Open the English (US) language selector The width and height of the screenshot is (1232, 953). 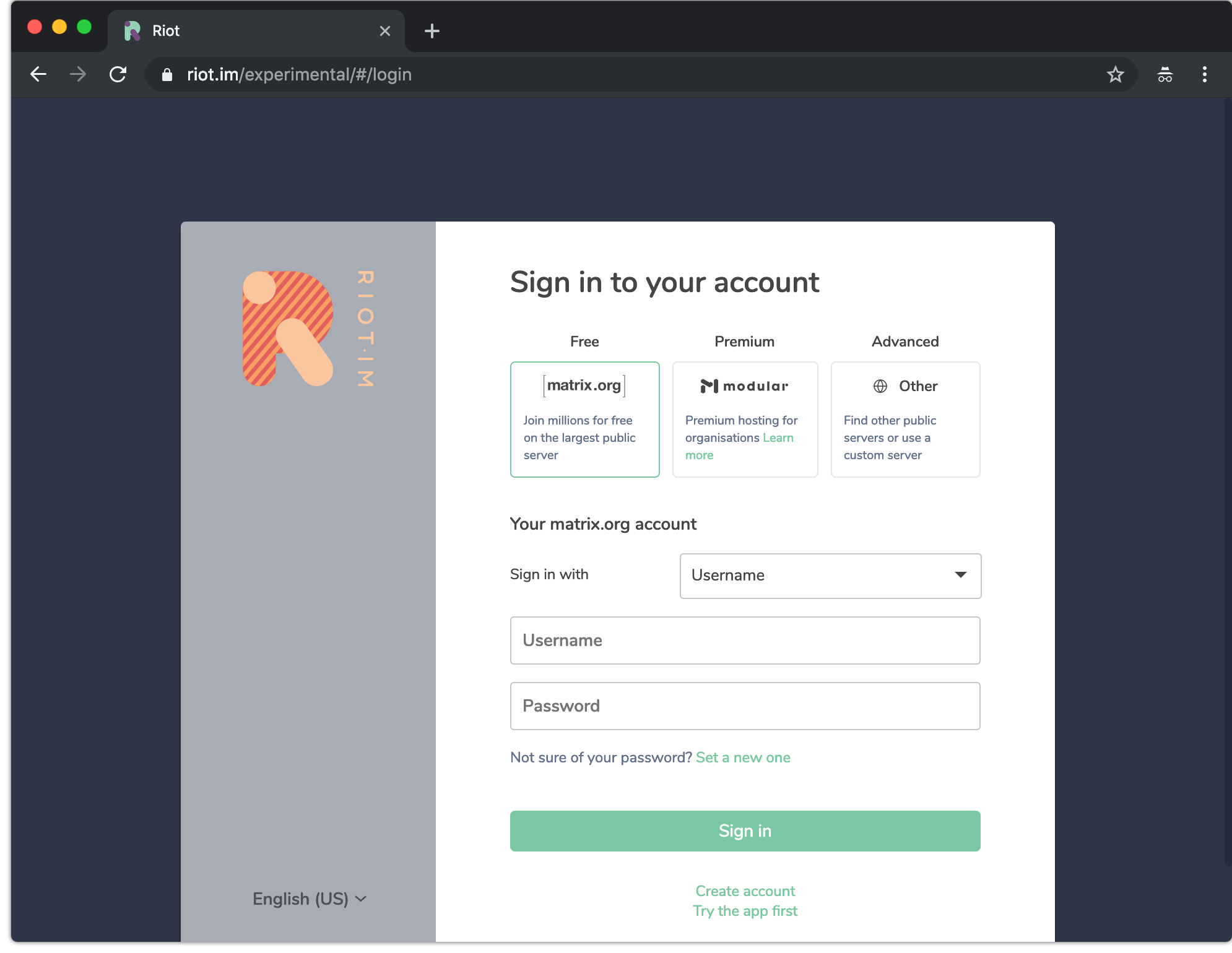(310, 899)
